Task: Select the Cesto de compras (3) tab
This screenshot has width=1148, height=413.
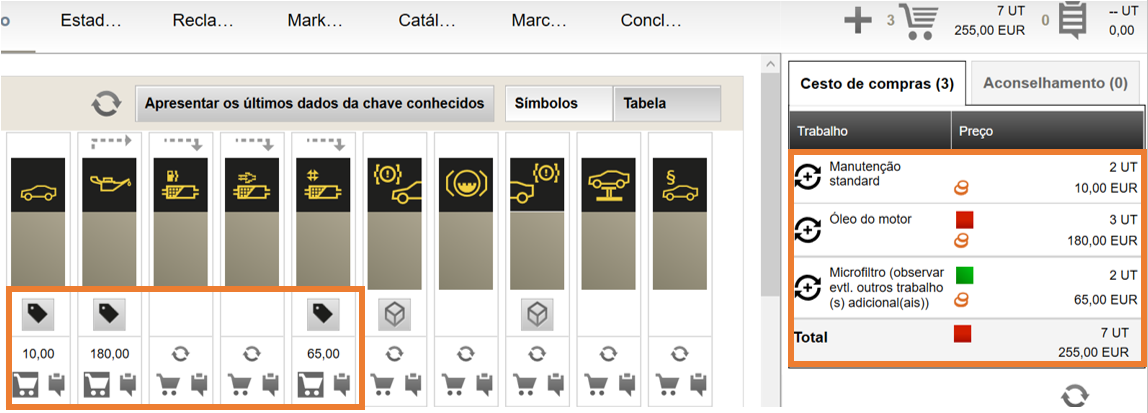Action: click(x=877, y=83)
